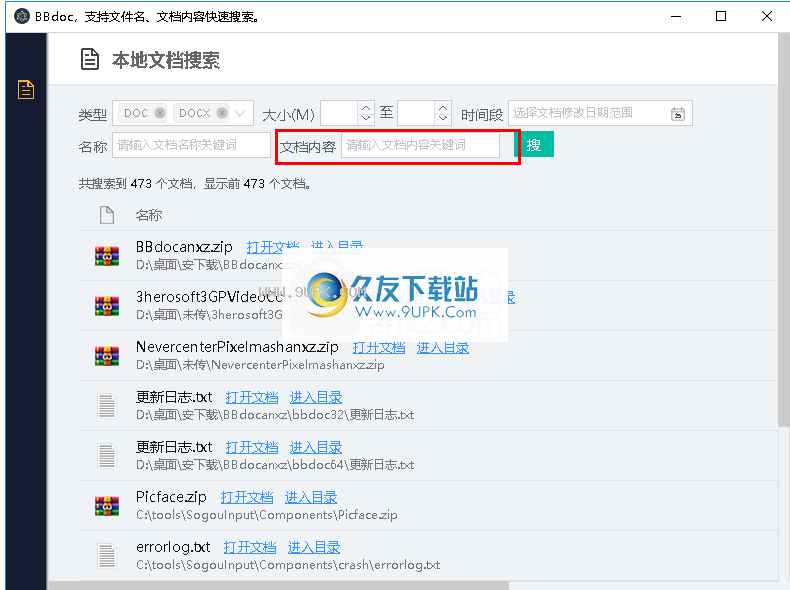Click the document icon beside 本地文档搜索 heading
Viewport: 790px width, 590px height.
click(90, 59)
